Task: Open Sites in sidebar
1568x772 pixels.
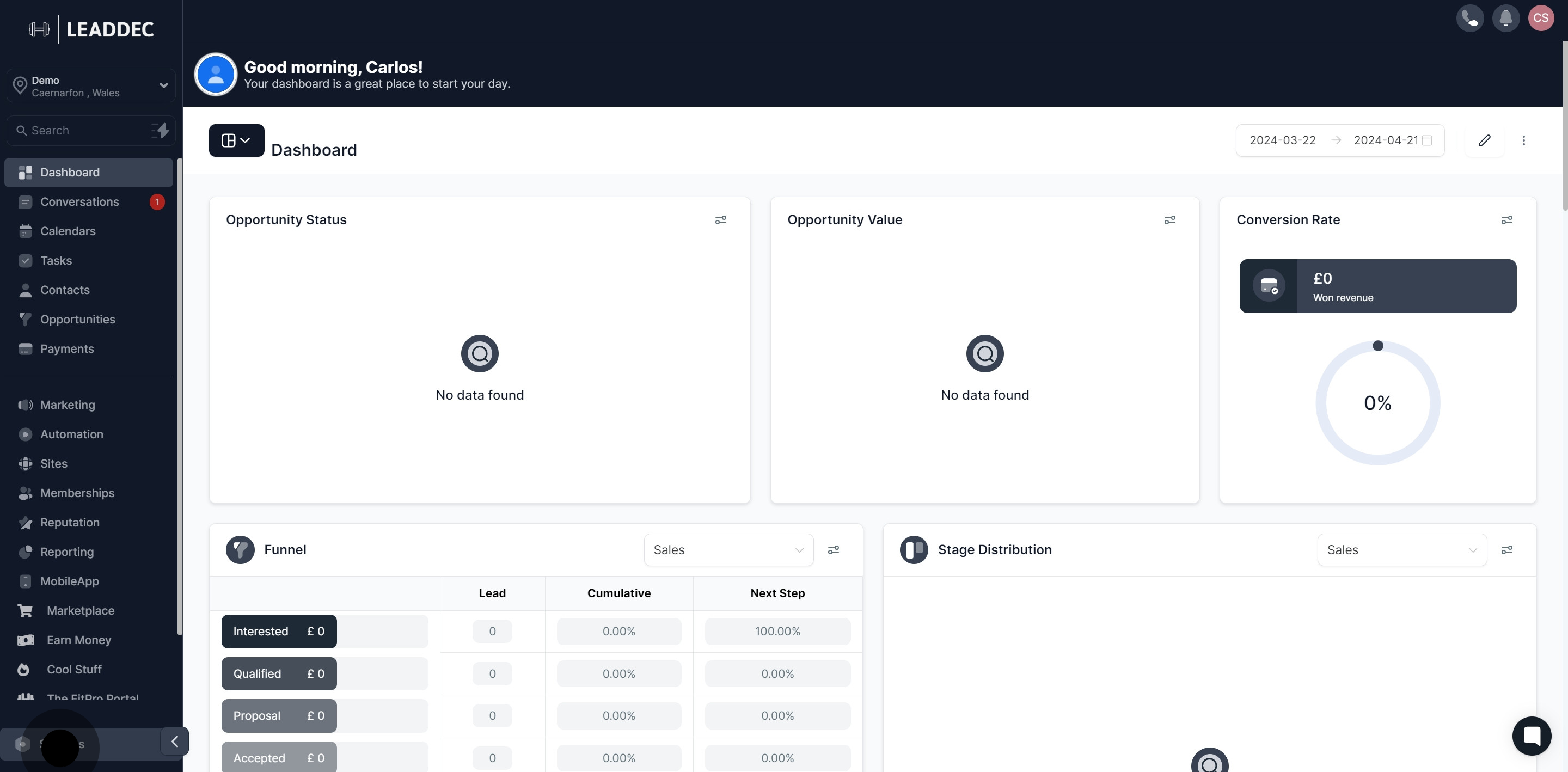Action: [x=89, y=463]
